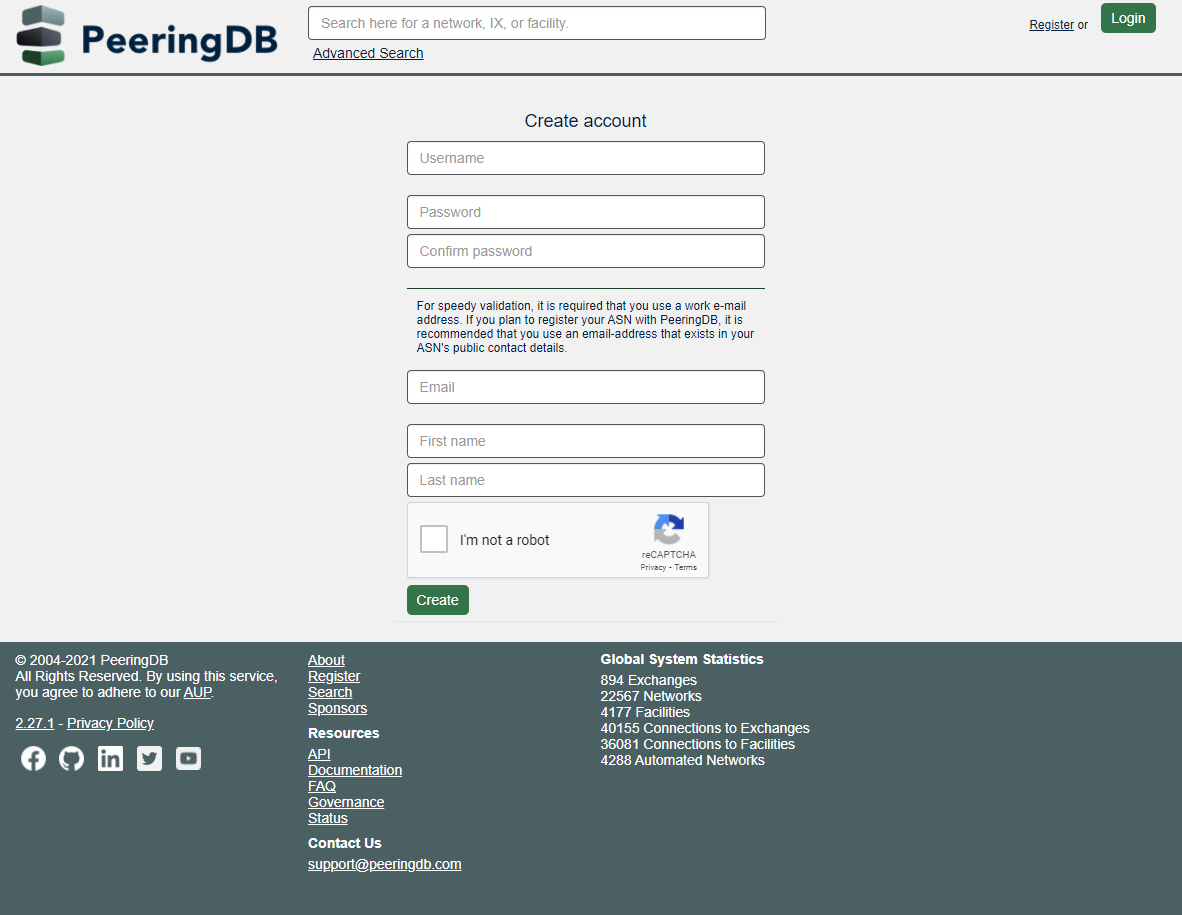
Task: Open the GitHub social icon
Action: point(72,759)
